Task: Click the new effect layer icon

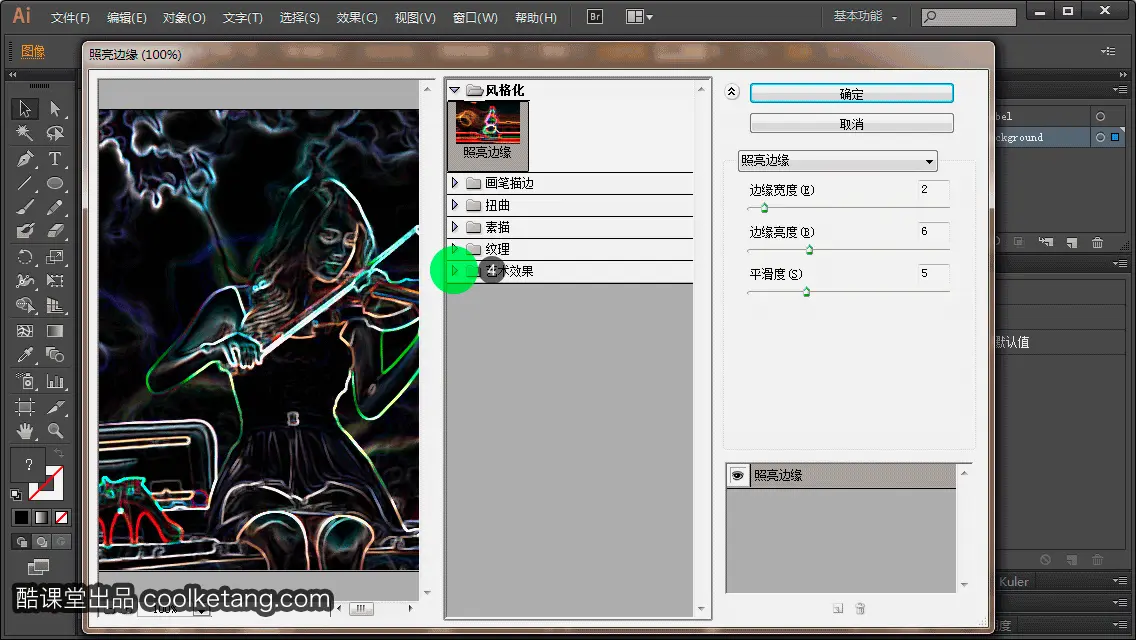Action: point(838,609)
